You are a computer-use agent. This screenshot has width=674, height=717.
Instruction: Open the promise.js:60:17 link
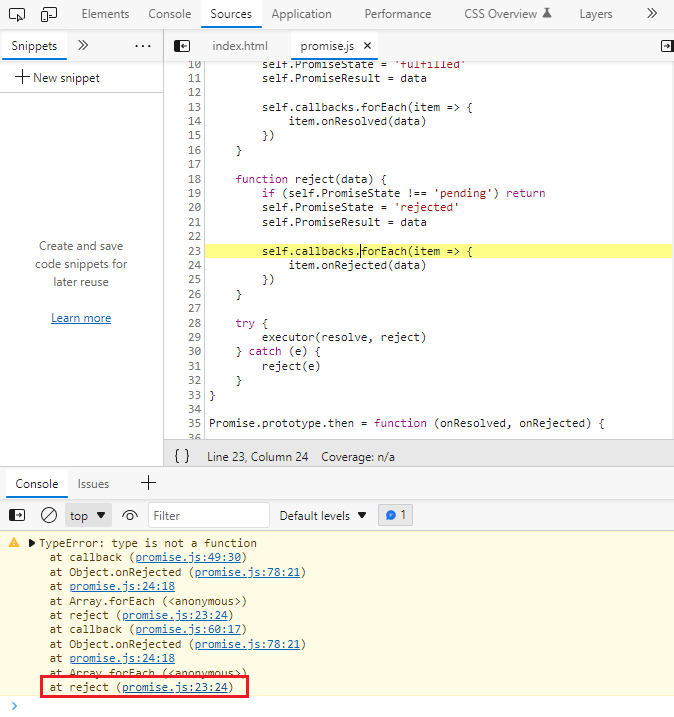click(188, 629)
